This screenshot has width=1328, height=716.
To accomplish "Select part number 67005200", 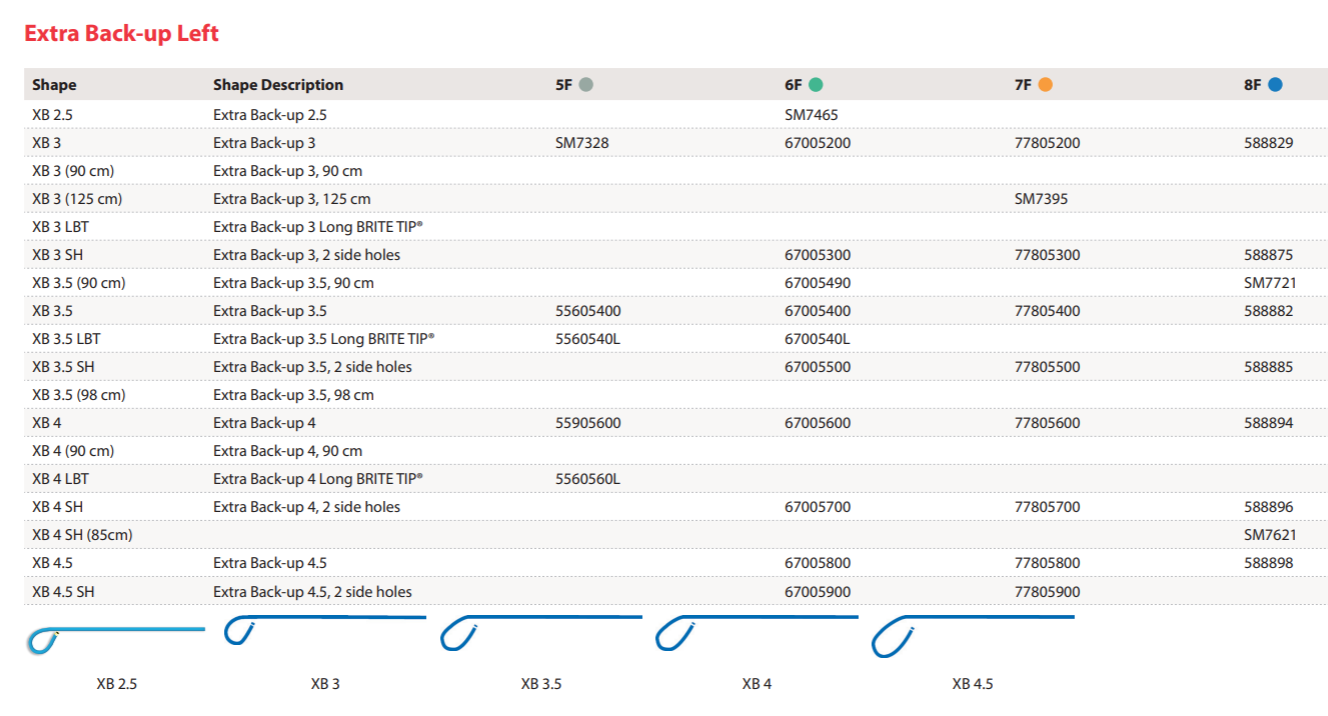I will click(818, 143).
